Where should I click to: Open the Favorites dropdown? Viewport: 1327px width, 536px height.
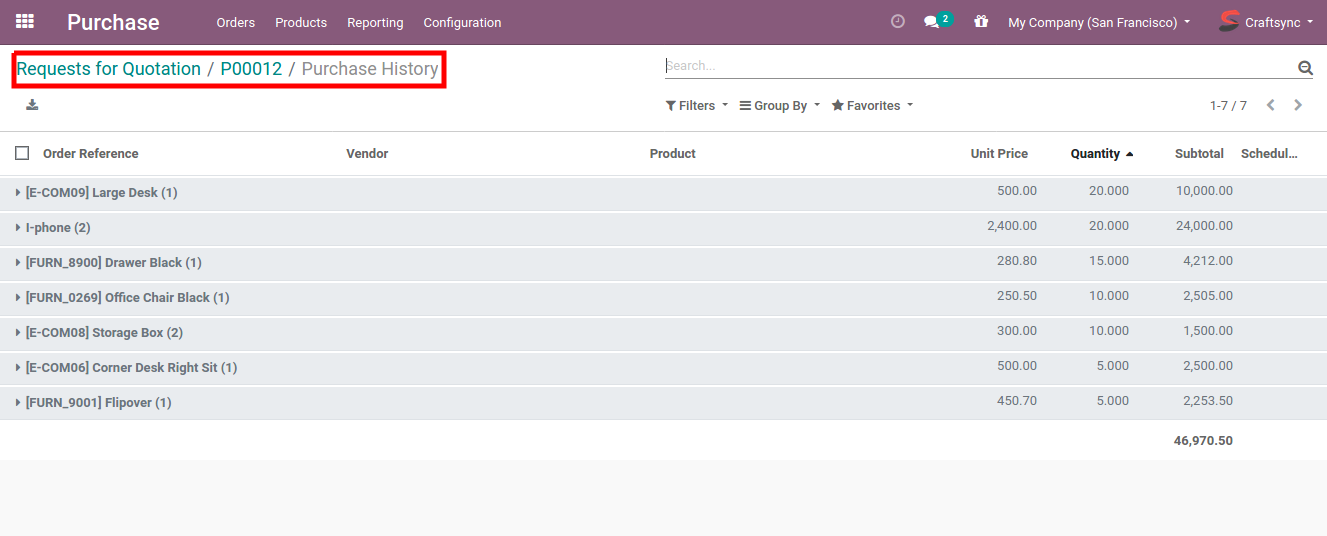872,105
